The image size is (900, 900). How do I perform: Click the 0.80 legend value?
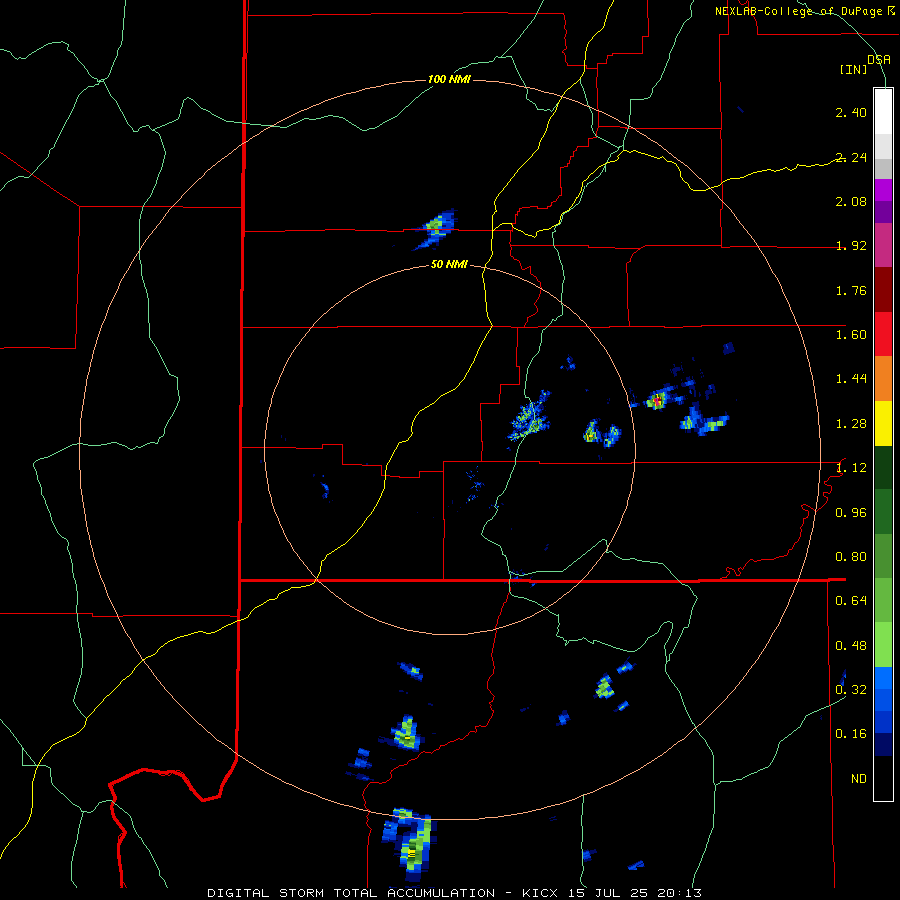click(851, 557)
